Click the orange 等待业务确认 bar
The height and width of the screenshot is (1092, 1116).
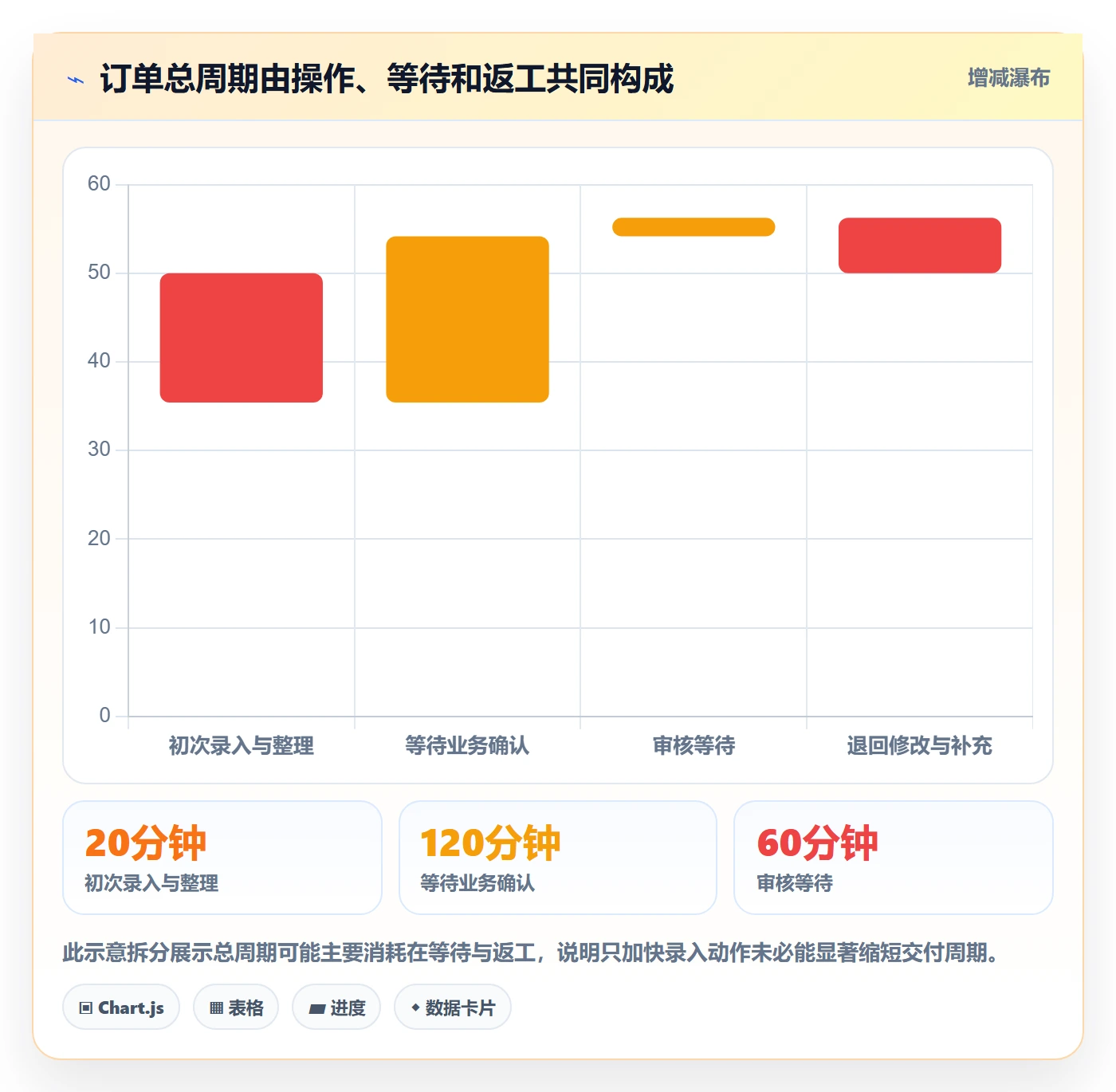tap(468, 320)
